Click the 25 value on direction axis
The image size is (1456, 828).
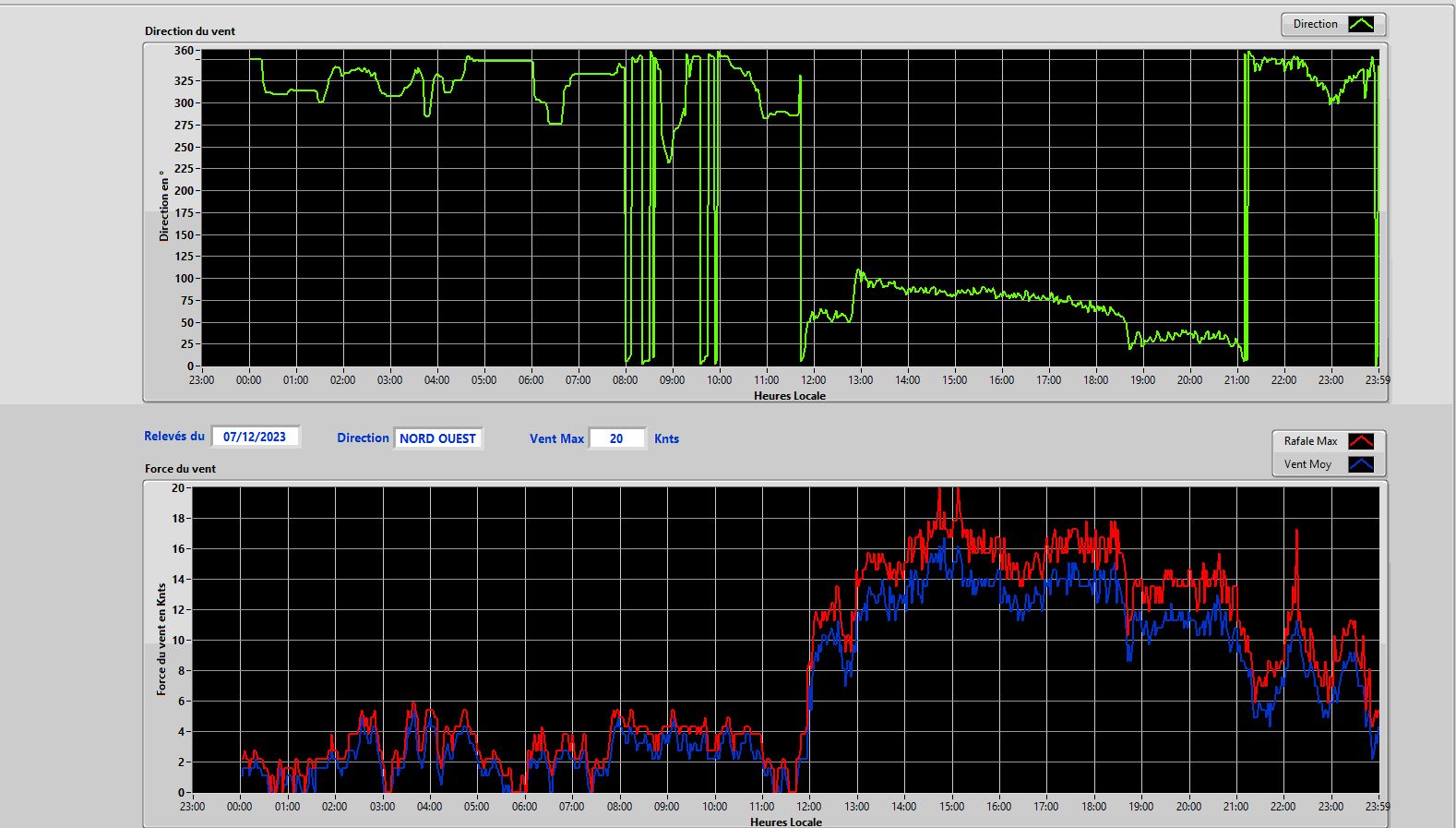tap(187, 343)
